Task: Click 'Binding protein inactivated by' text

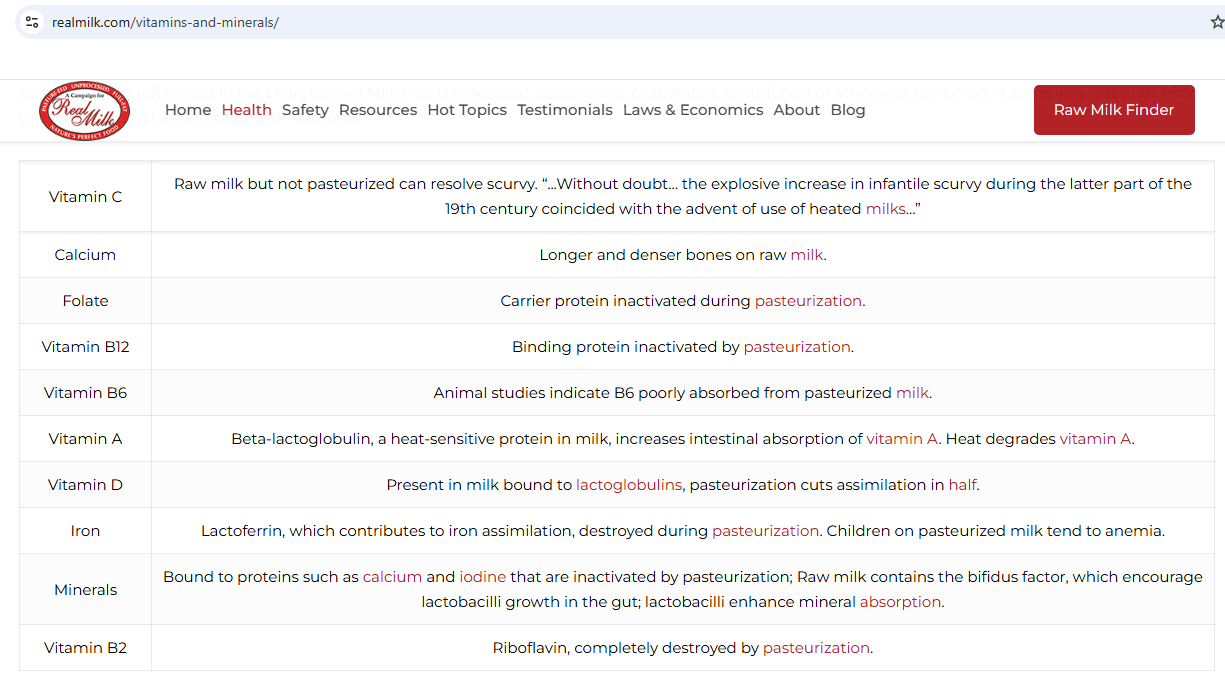Action: (x=626, y=347)
